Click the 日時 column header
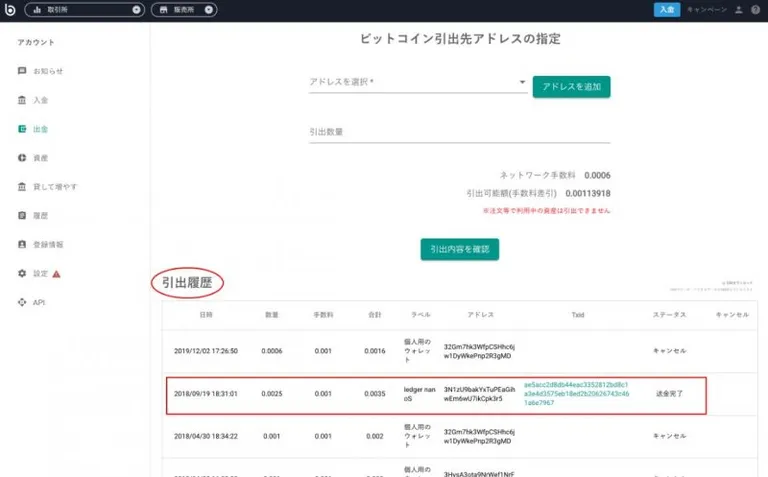 tap(206, 315)
